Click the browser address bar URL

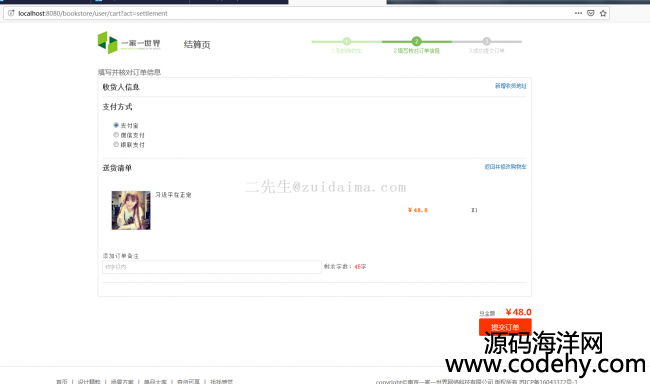[93, 13]
